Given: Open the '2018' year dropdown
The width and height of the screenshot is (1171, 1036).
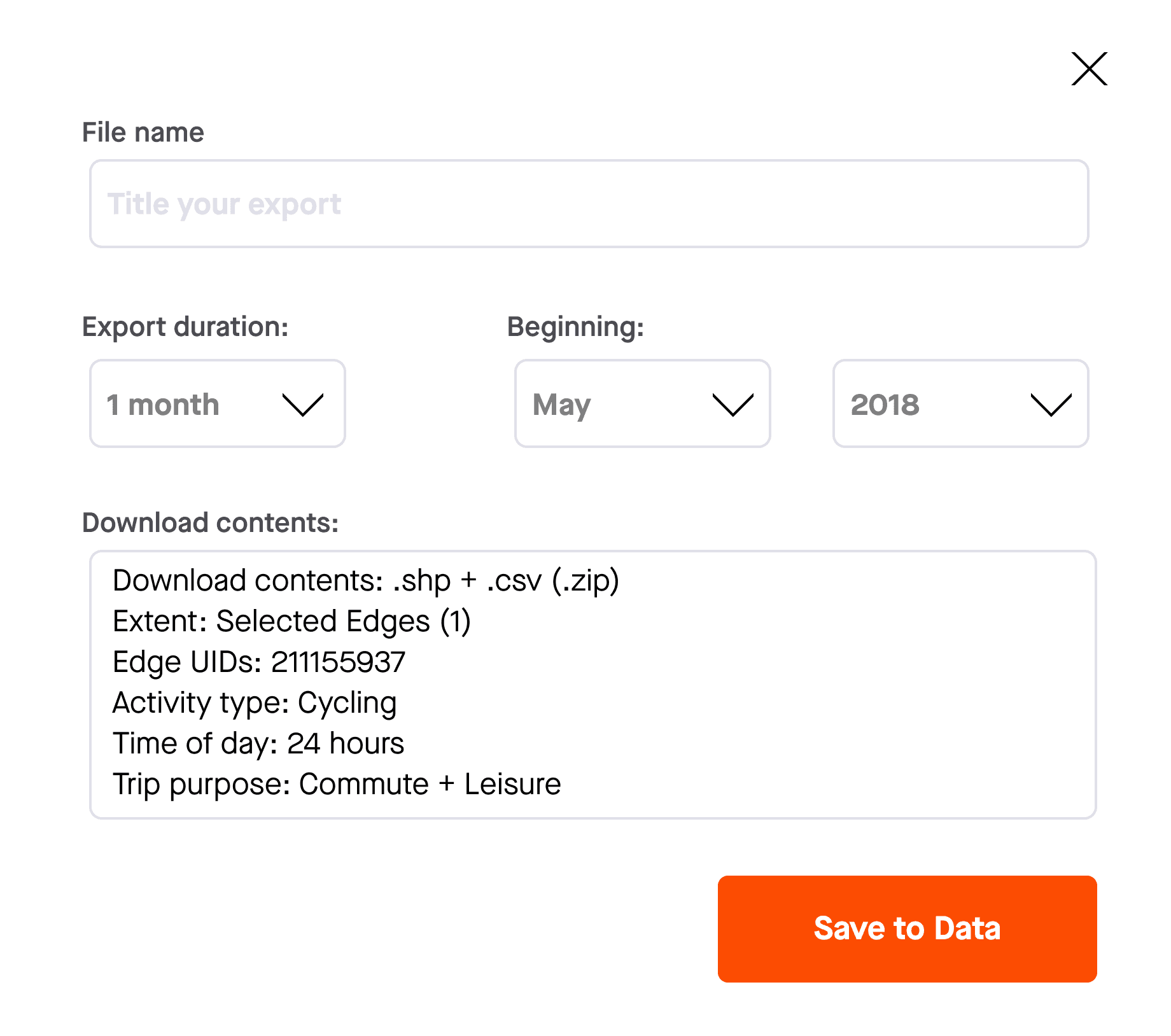Looking at the screenshot, I should [960, 403].
